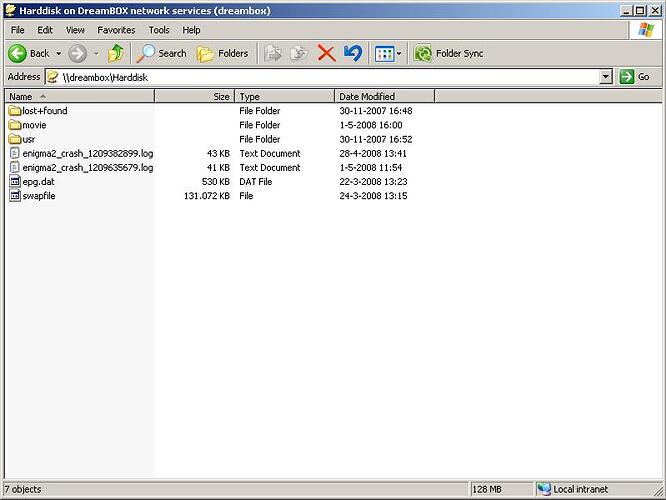Sort by the Name column header

(x=79, y=96)
